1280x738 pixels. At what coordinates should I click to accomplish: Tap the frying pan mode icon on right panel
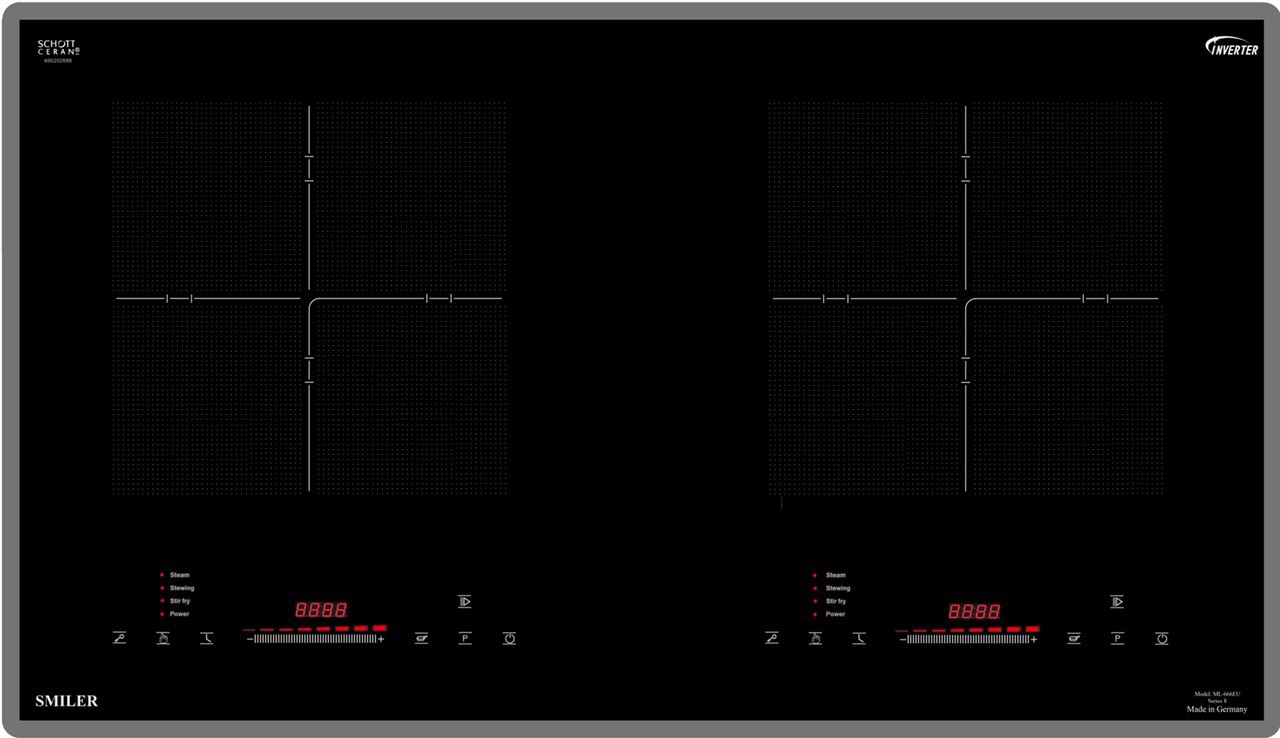pos(1074,638)
